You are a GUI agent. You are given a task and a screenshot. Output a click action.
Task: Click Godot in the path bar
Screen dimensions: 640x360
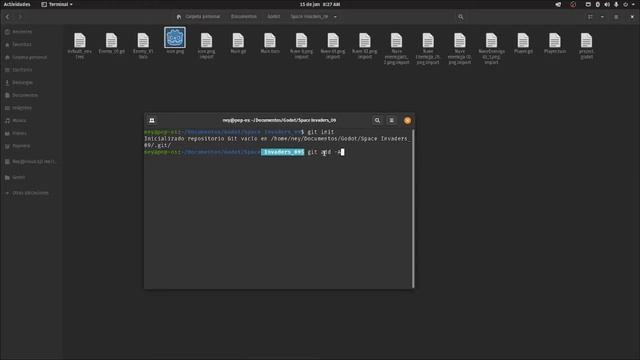pyautogui.click(x=273, y=17)
